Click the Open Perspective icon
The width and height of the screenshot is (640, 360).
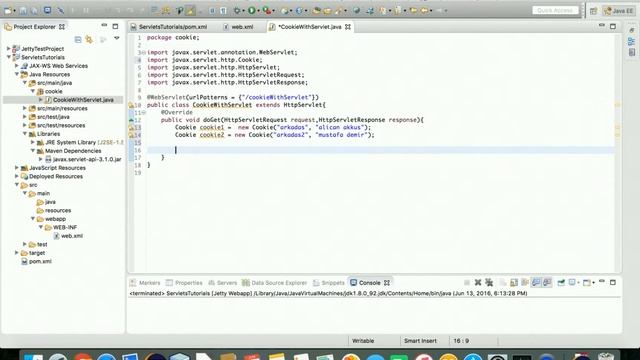pos(593,11)
